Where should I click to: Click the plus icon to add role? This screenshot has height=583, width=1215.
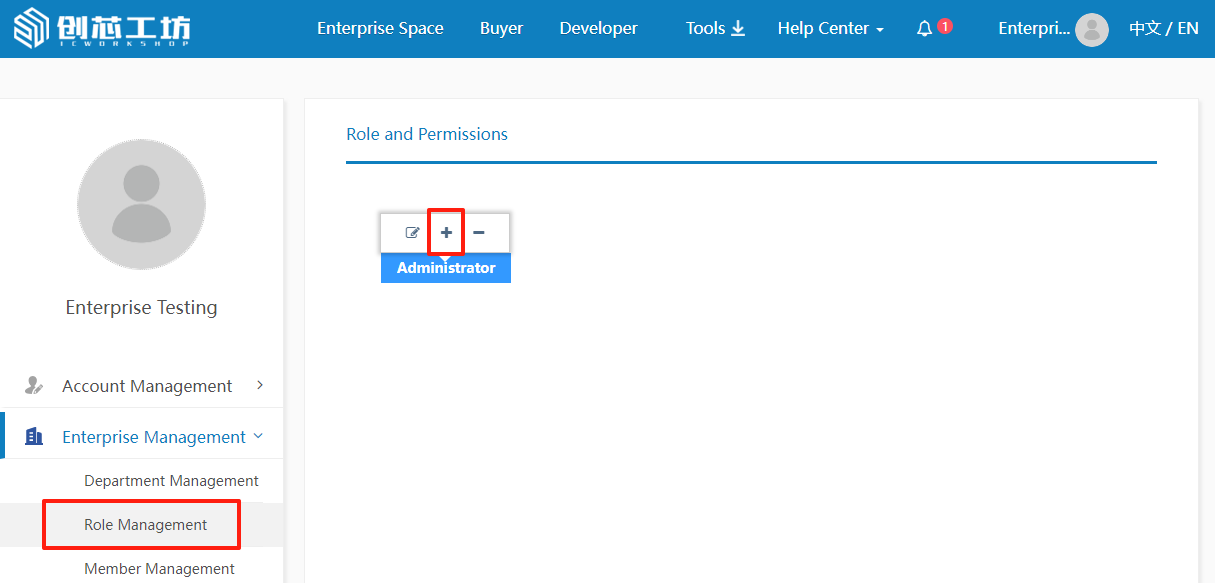(446, 232)
